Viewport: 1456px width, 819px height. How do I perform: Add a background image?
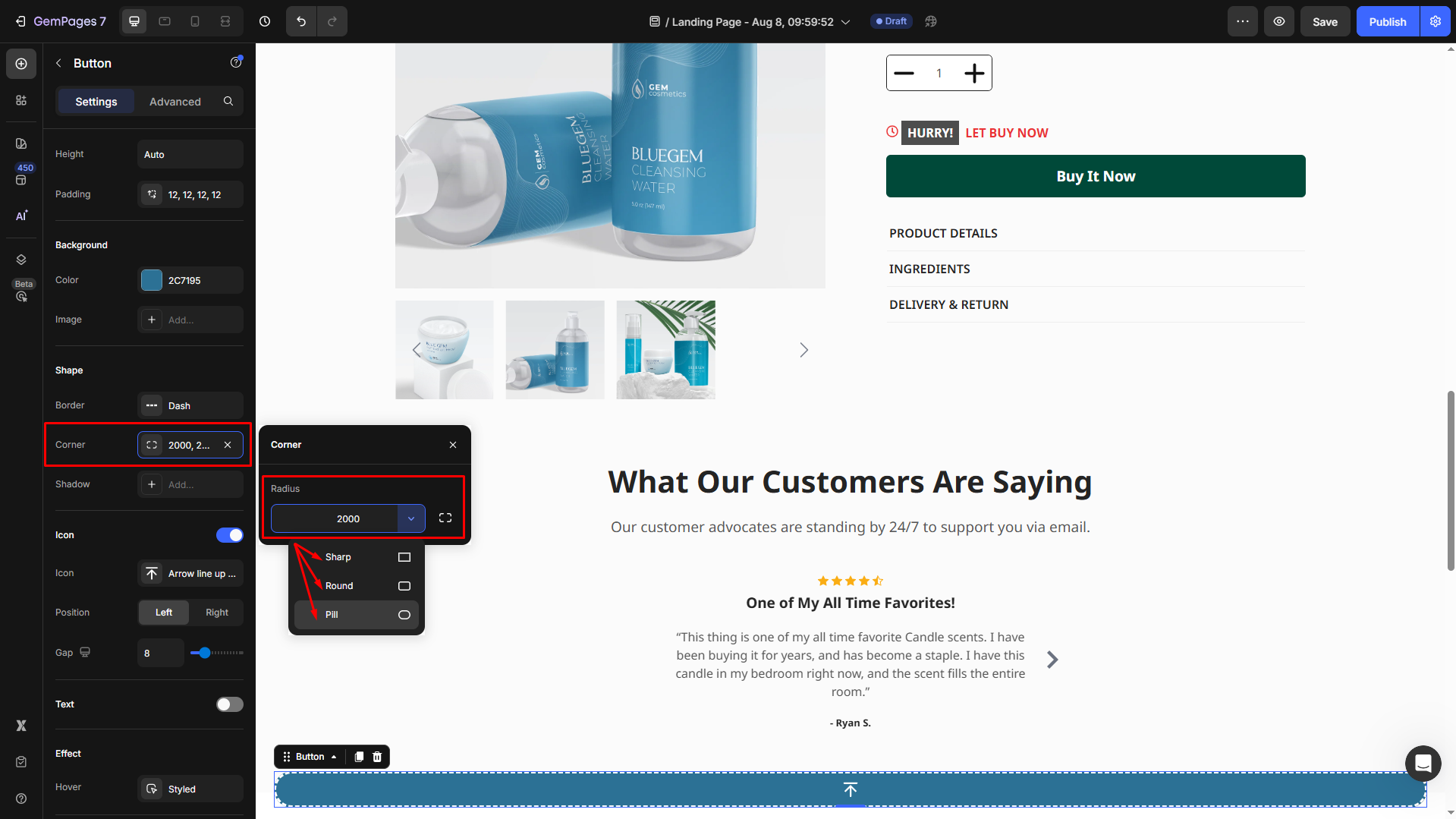click(190, 320)
